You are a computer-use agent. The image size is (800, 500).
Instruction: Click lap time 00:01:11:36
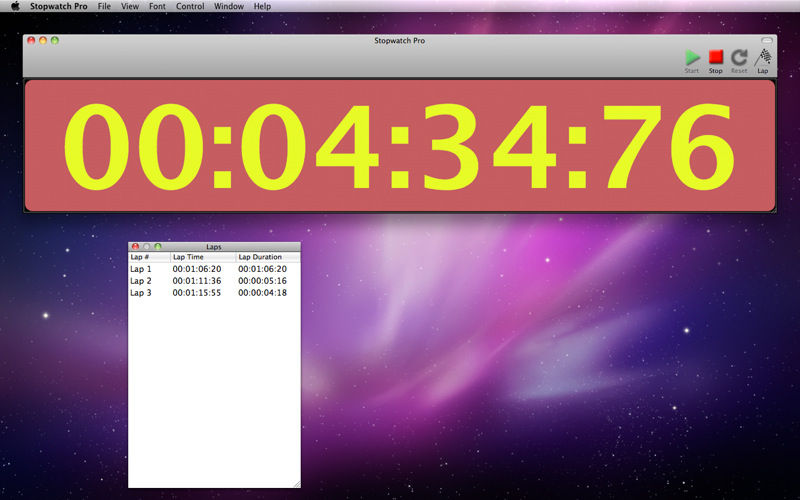[x=197, y=281]
